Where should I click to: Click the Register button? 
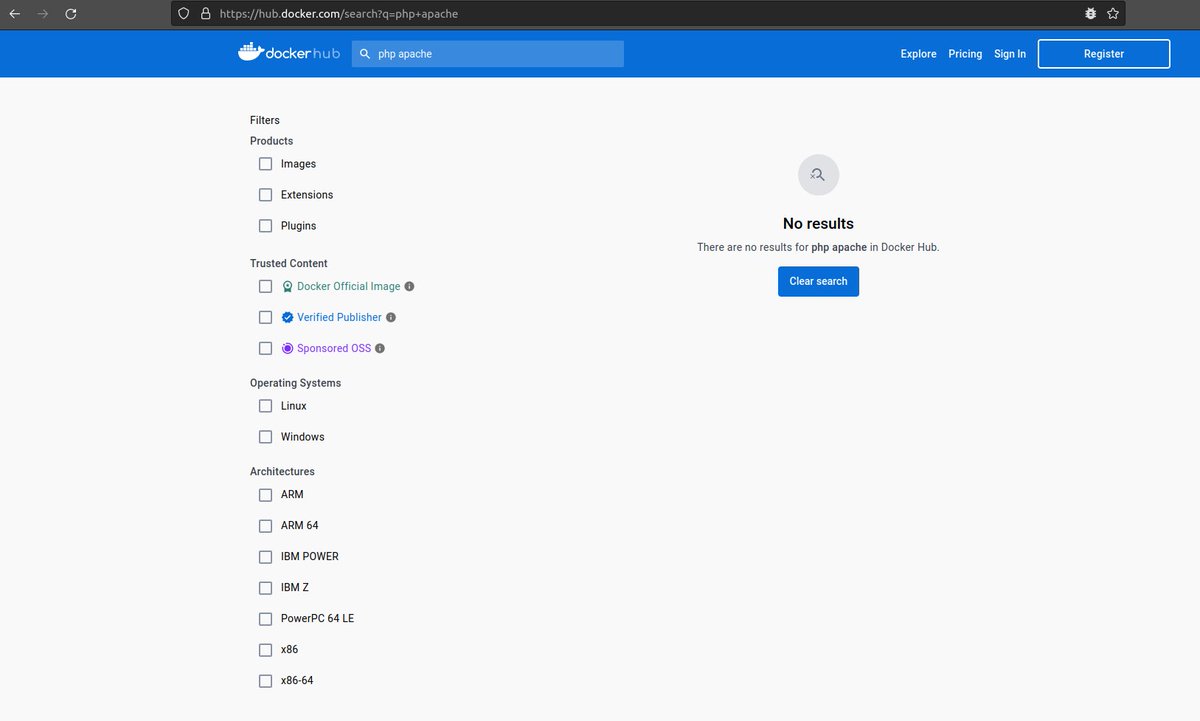coord(1103,53)
